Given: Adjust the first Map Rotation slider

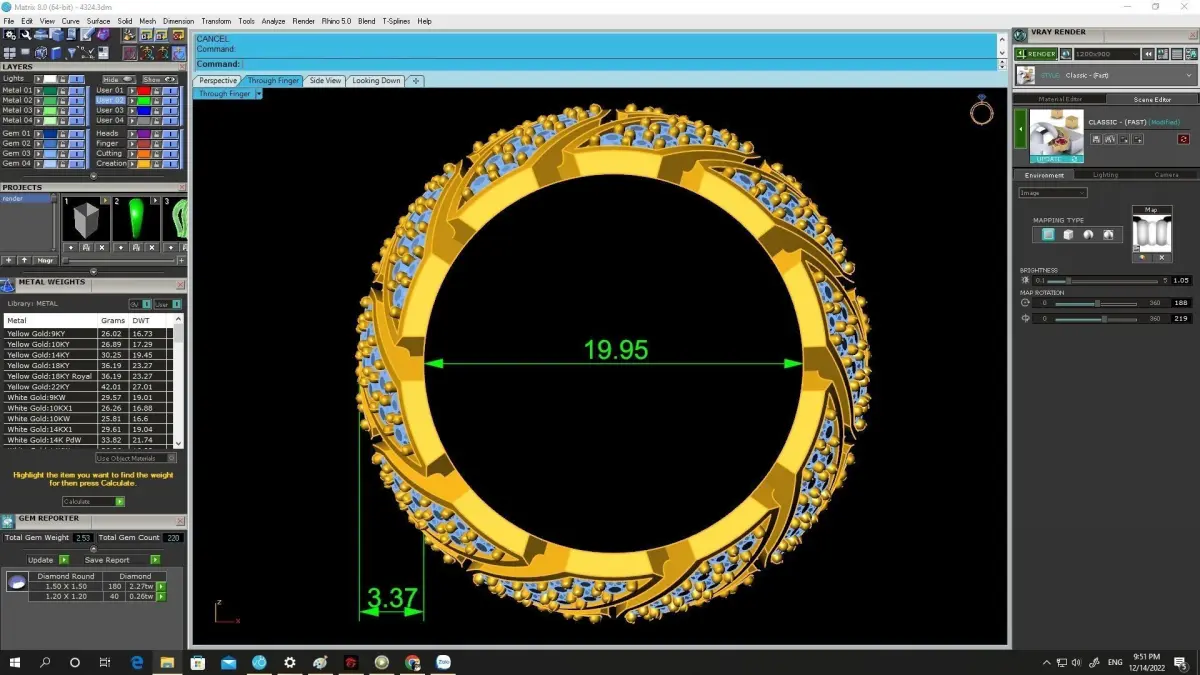Looking at the screenshot, I should click(1097, 303).
